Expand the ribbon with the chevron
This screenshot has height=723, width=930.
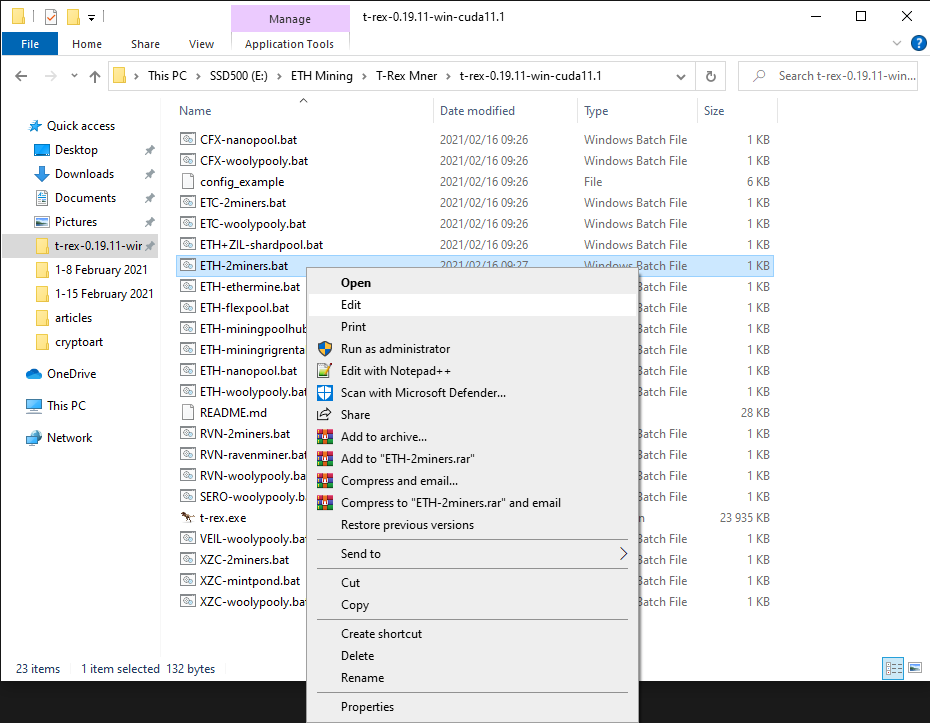point(897,43)
